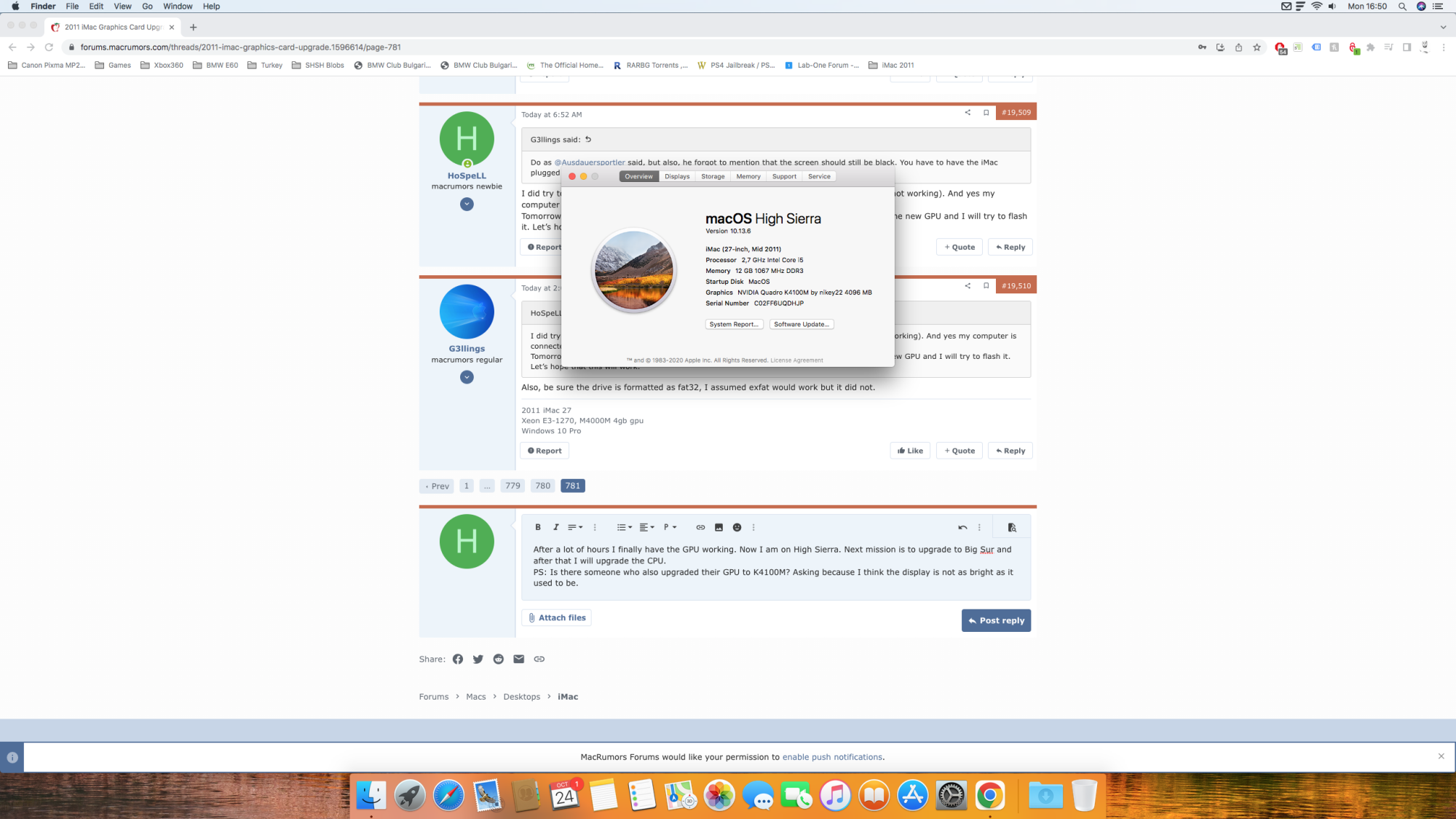Open Launchpad from the Dock
The height and width of the screenshot is (819, 1456).
coord(410,795)
